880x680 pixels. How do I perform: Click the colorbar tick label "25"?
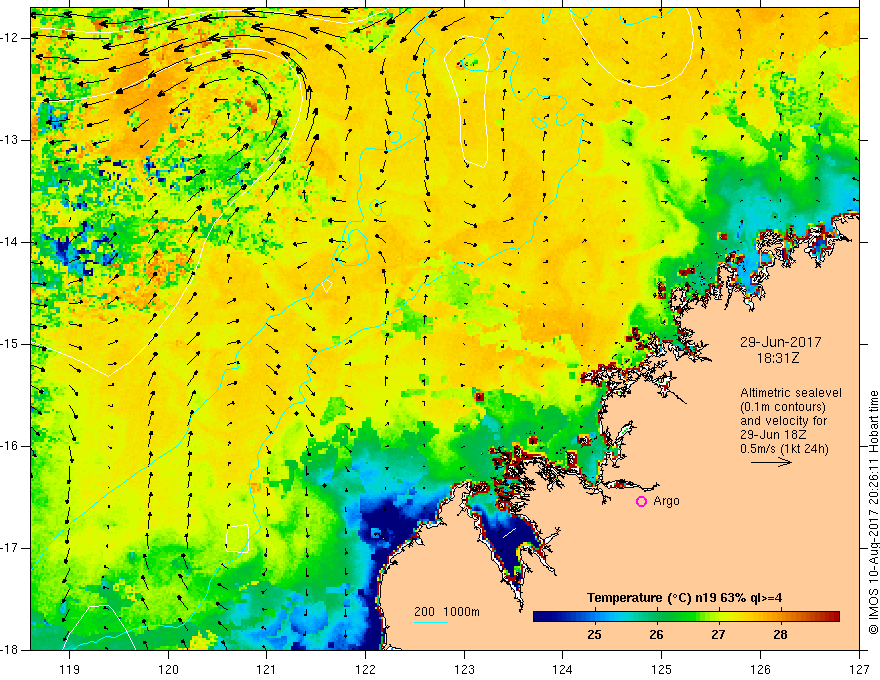pos(594,635)
